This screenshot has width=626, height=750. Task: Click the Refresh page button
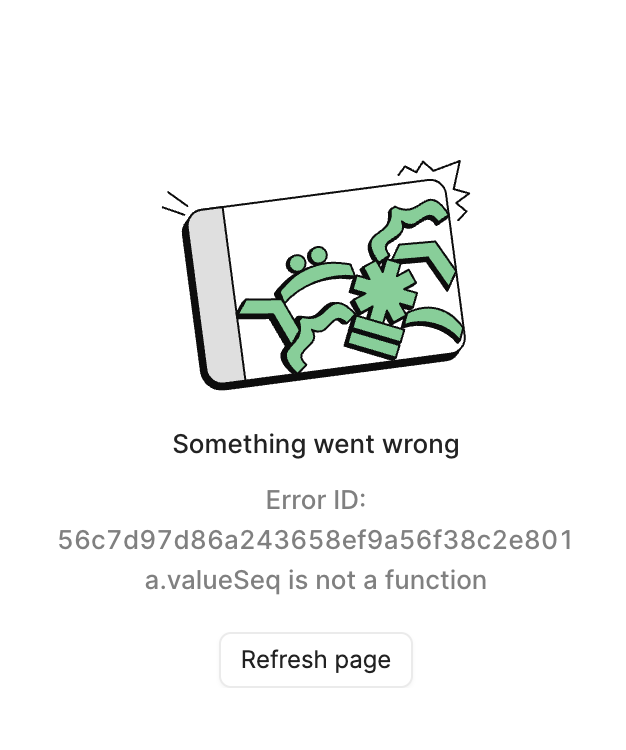pos(316,660)
